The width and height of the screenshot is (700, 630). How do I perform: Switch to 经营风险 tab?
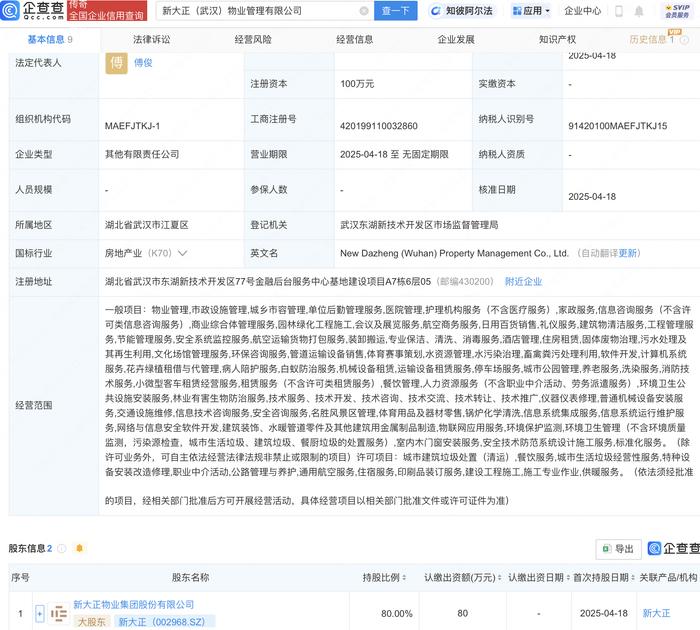(x=253, y=40)
